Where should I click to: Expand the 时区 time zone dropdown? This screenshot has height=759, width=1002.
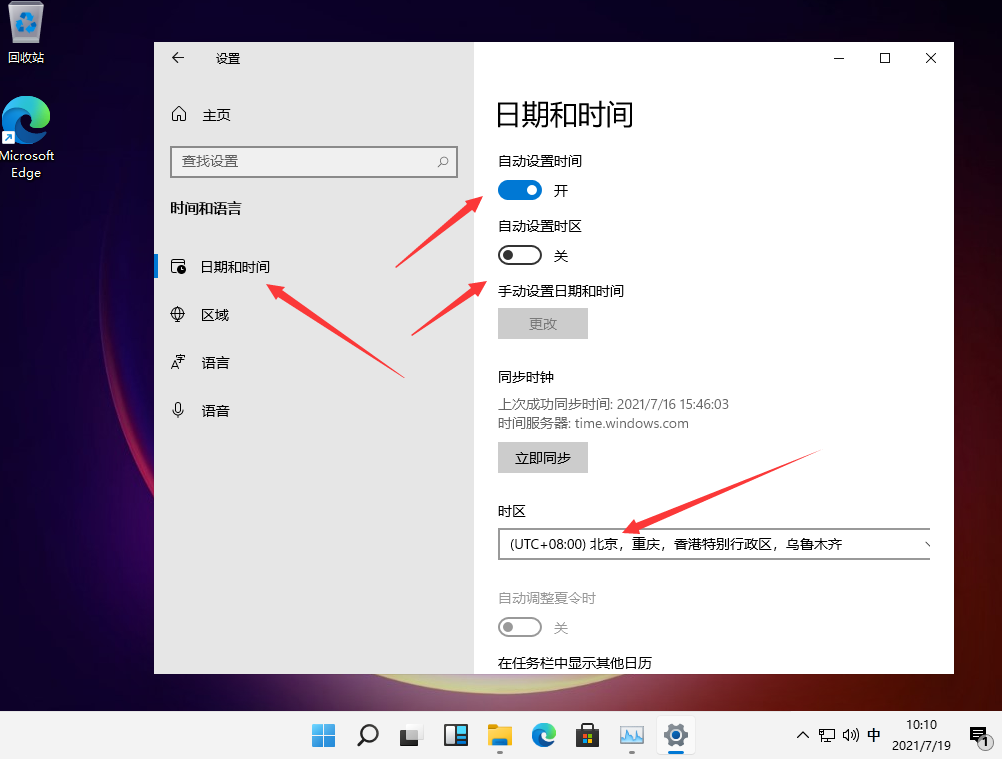click(714, 544)
